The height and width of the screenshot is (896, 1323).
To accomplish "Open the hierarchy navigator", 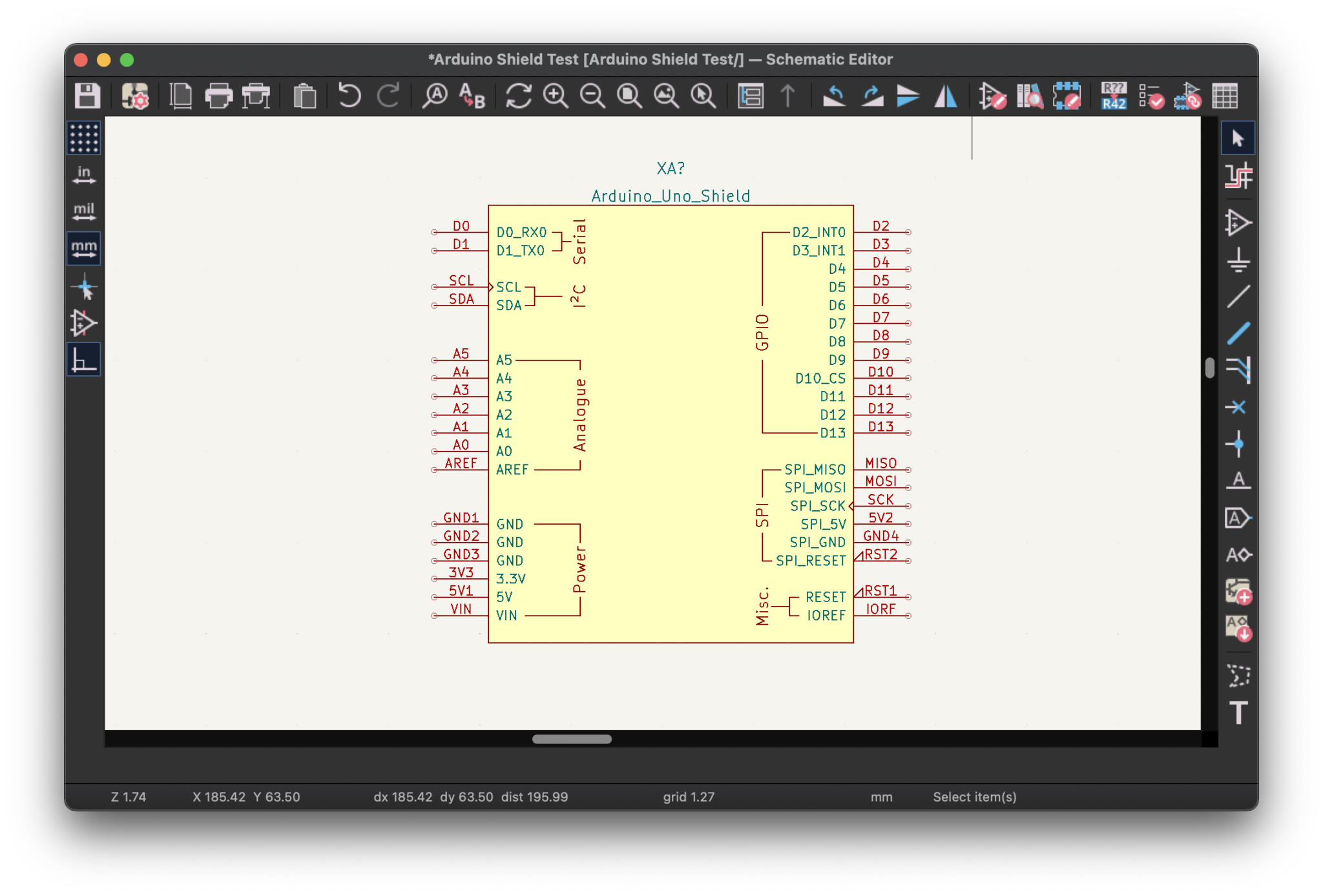I will [751, 96].
